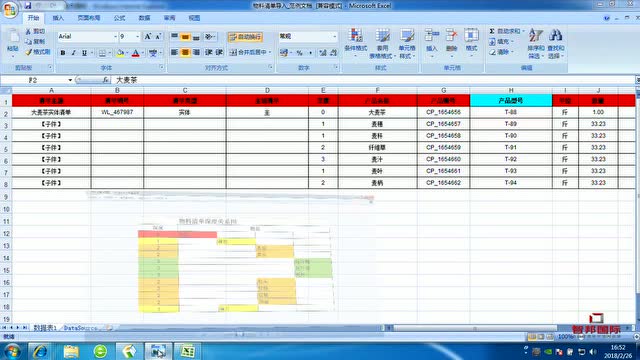Viewport: 640px width, 360px height.
Task: Click the Insert cells icon
Action: (431, 36)
